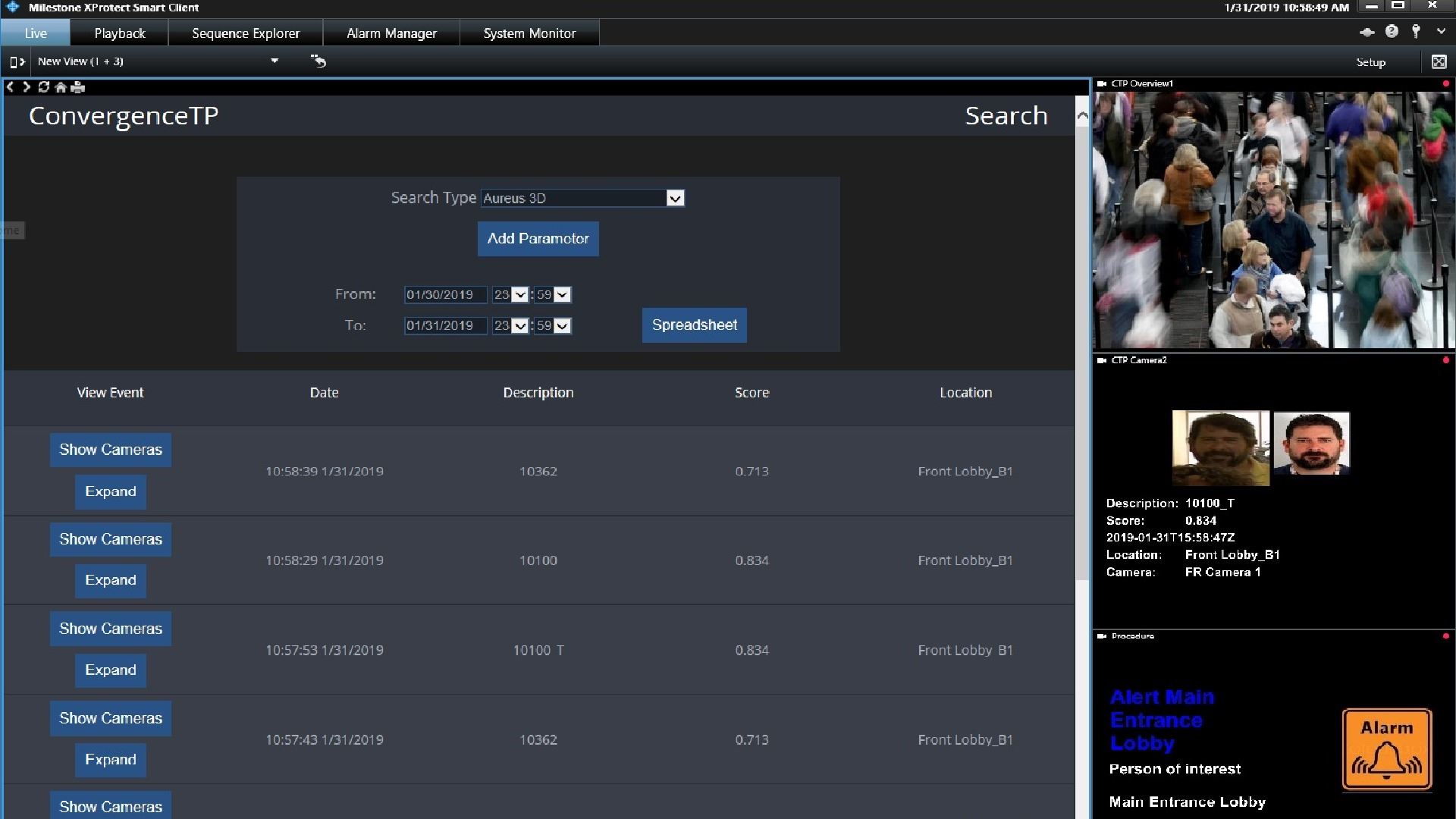Expand the 10:58:29 event row
1456x819 pixels.
pyautogui.click(x=111, y=581)
